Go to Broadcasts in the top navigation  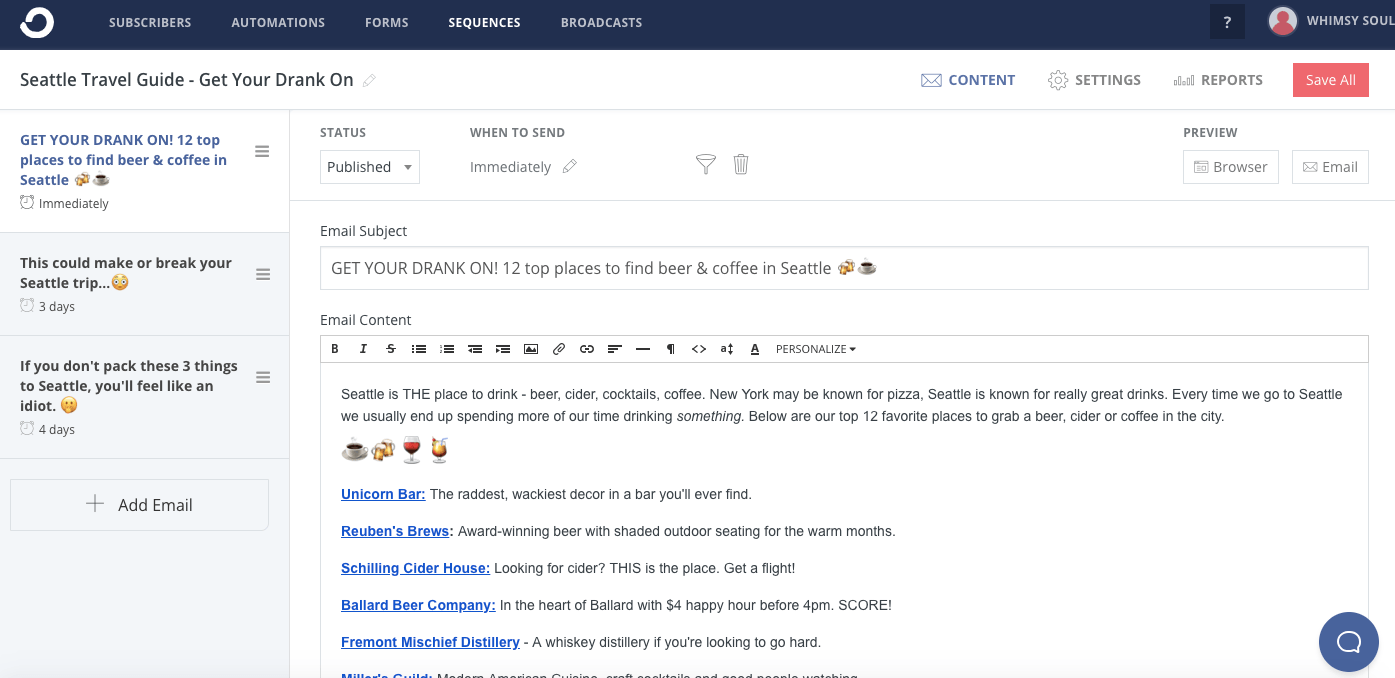coord(601,22)
